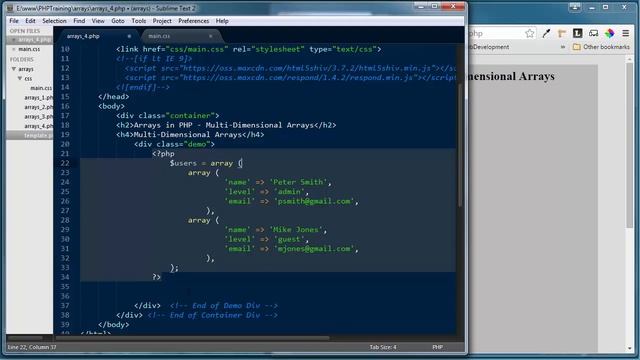Click the End of Container Div comment
640x360 pixels.
(213, 315)
